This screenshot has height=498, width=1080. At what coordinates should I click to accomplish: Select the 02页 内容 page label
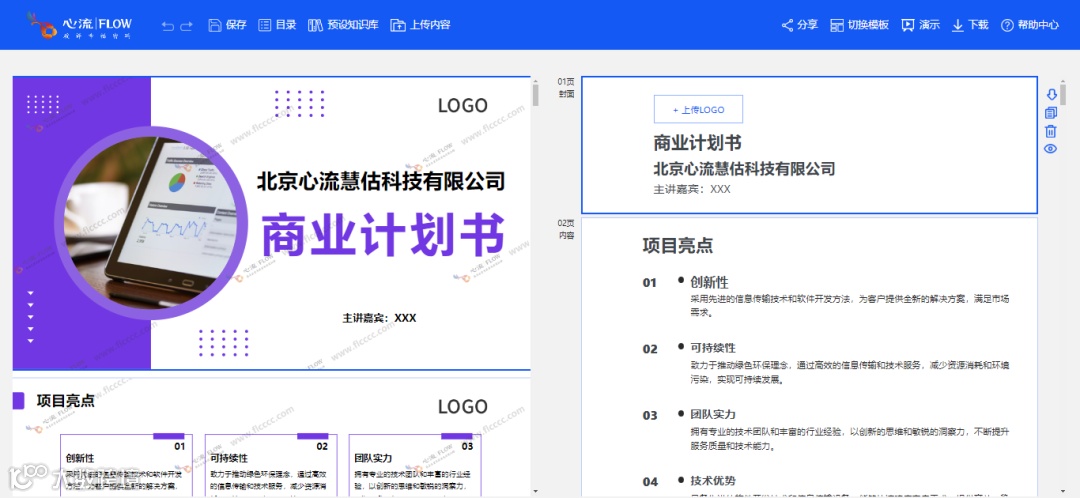[566, 229]
